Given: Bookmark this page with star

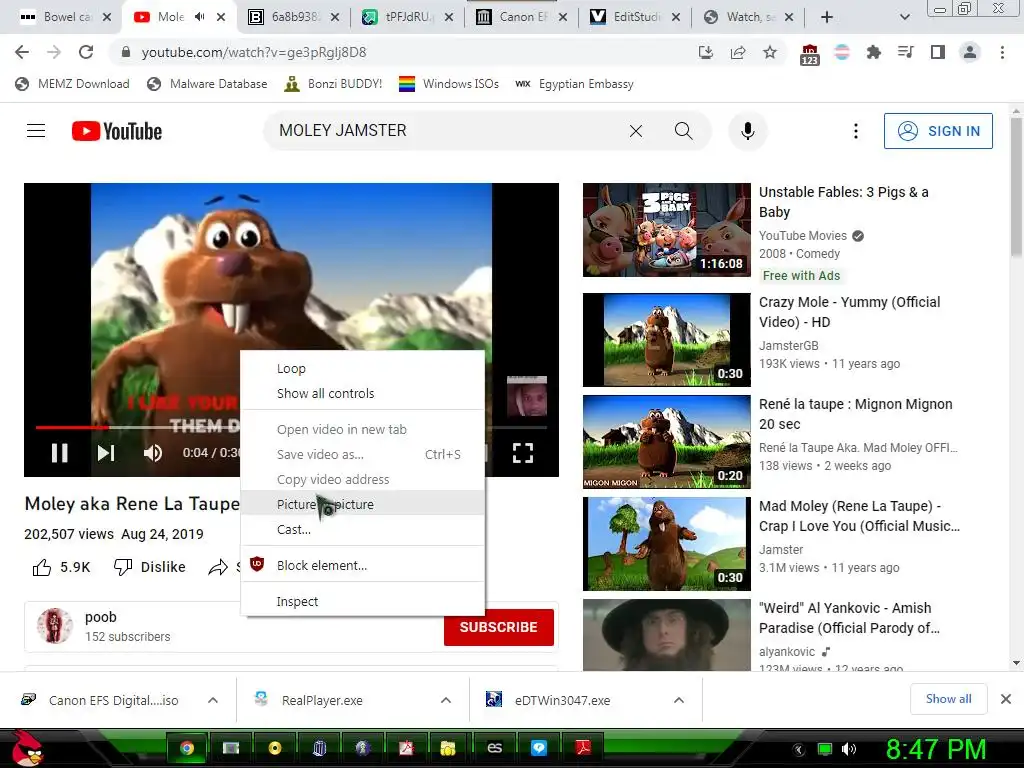Looking at the screenshot, I should click(x=770, y=52).
